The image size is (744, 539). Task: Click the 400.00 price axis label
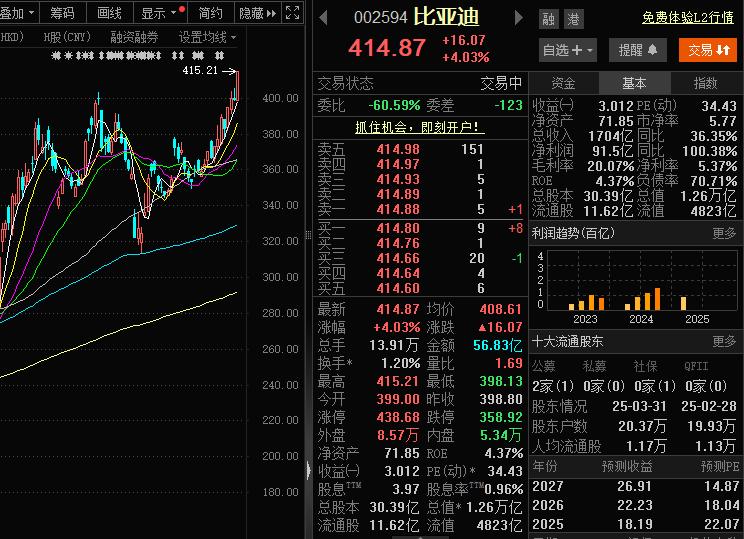pos(280,98)
